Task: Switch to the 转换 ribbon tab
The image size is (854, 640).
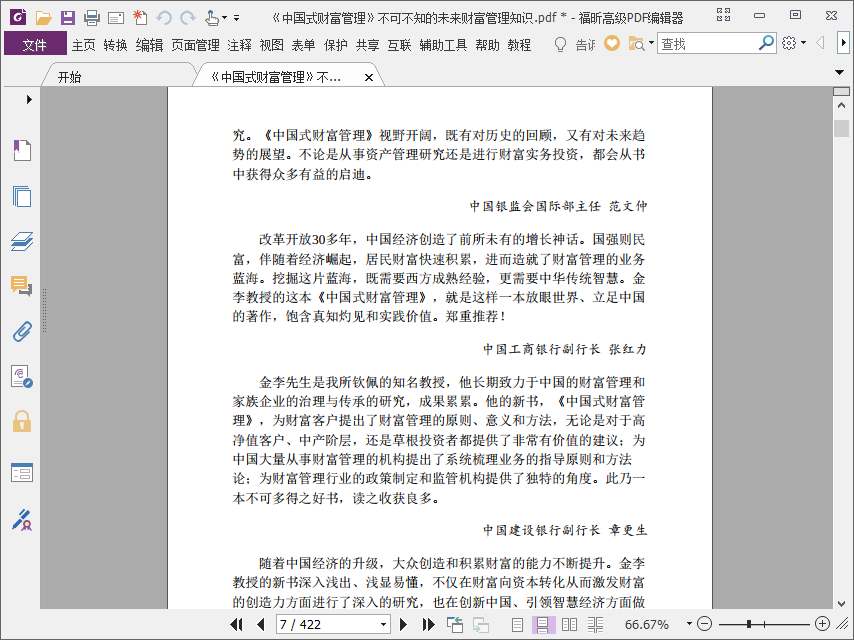Action: click(115, 45)
